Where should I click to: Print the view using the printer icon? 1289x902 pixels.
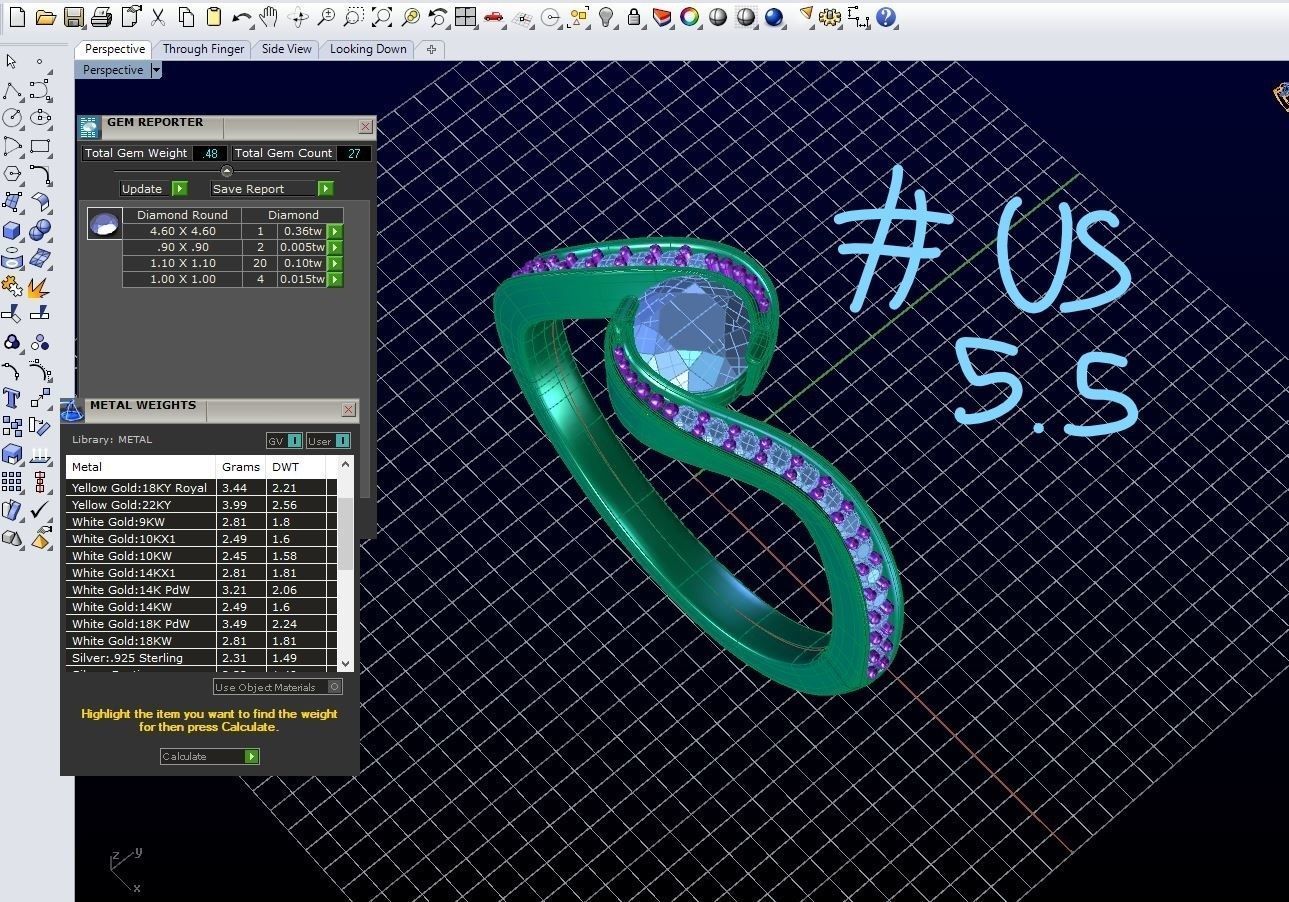point(101,17)
